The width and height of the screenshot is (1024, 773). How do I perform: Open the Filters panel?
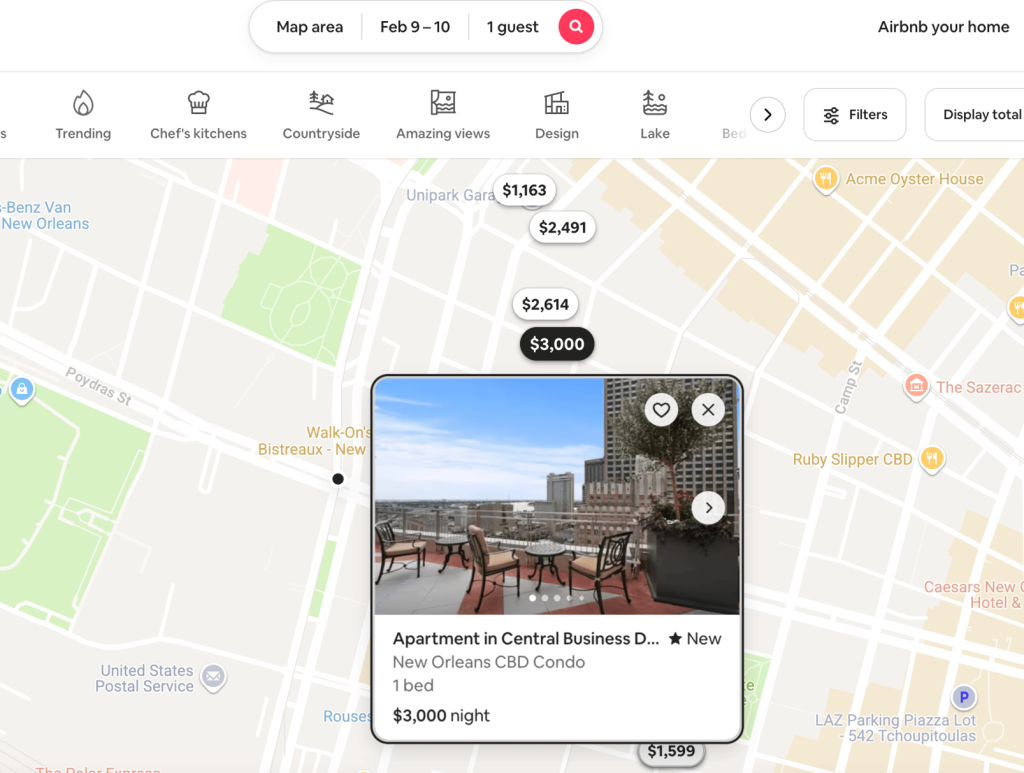(x=854, y=115)
